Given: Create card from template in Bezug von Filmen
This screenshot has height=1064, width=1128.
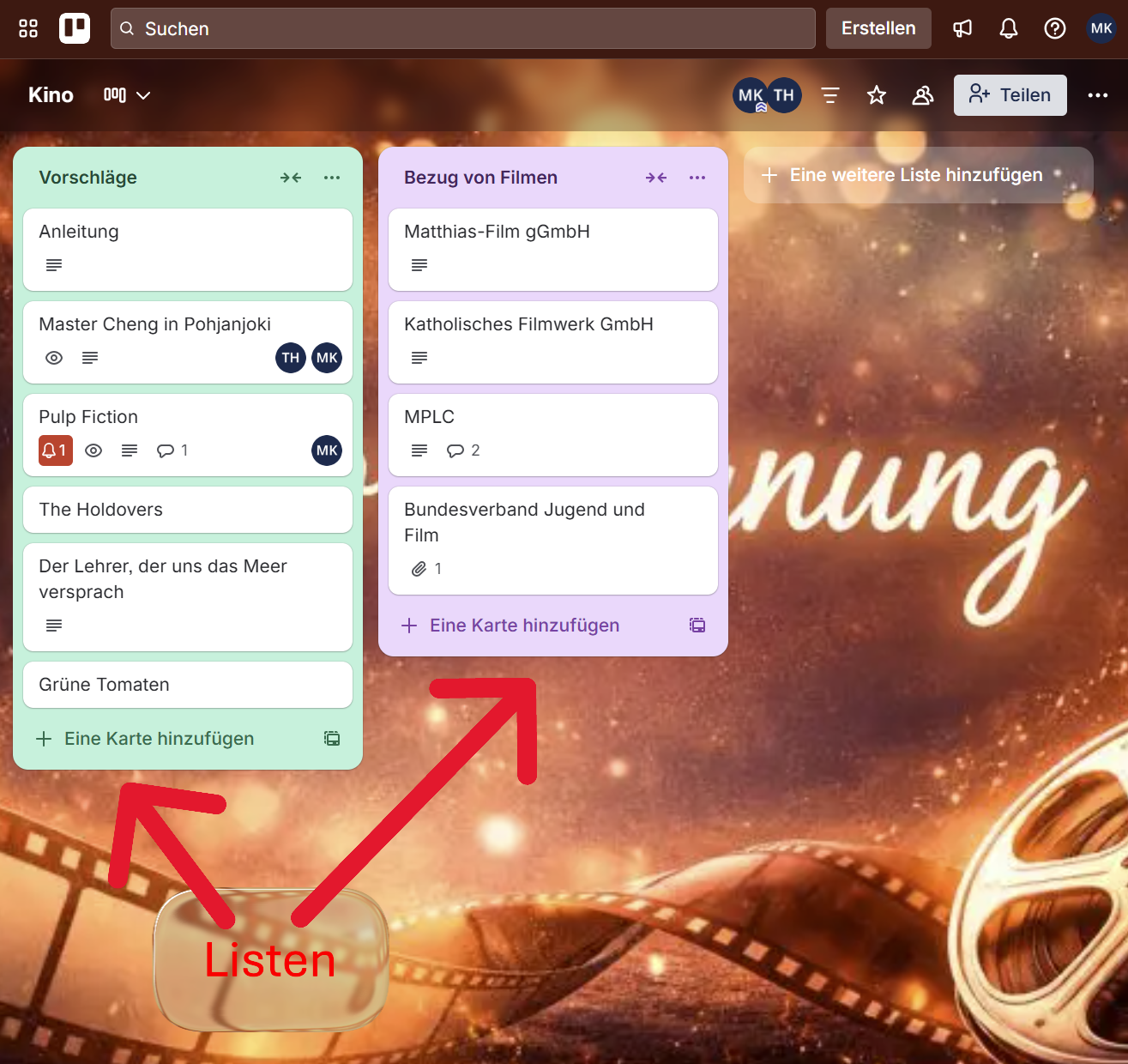Looking at the screenshot, I should tap(697, 626).
